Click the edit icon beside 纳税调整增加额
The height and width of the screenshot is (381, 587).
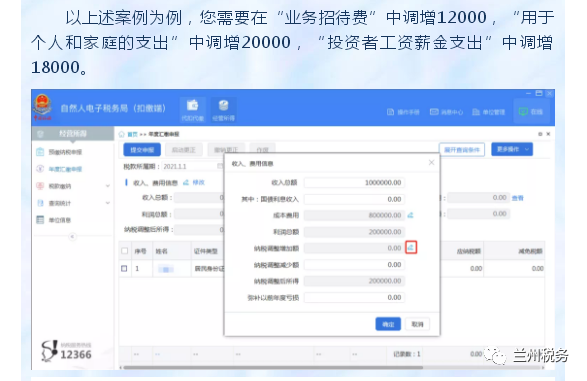[411, 248]
